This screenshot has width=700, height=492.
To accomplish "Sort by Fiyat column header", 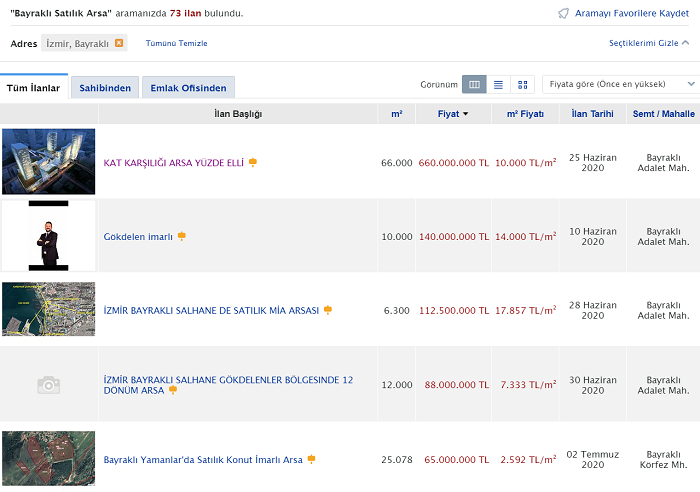I will (x=453, y=114).
